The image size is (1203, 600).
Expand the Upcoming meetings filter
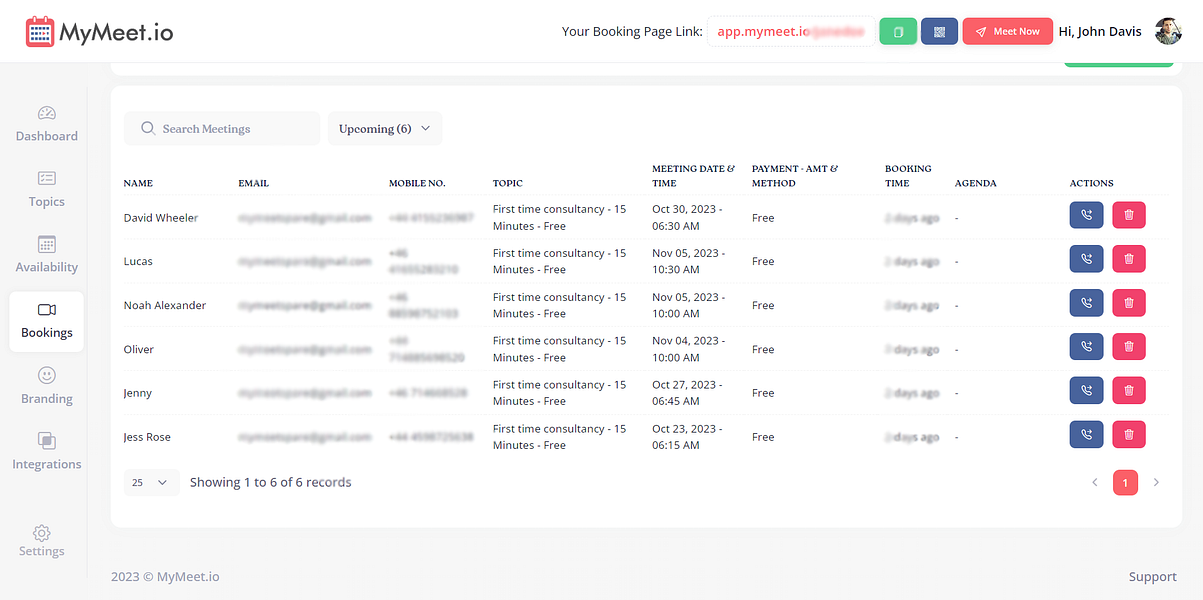coord(385,128)
